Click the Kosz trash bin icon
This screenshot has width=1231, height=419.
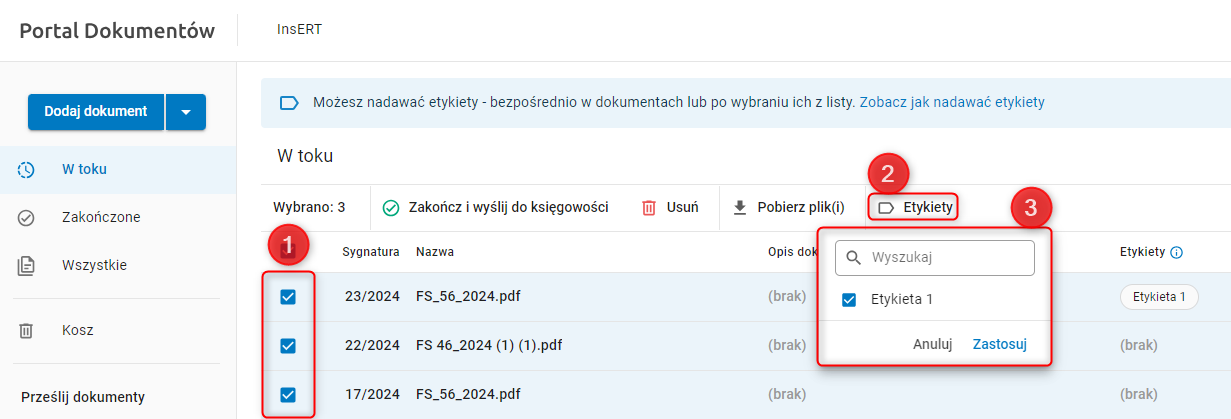click(27, 330)
